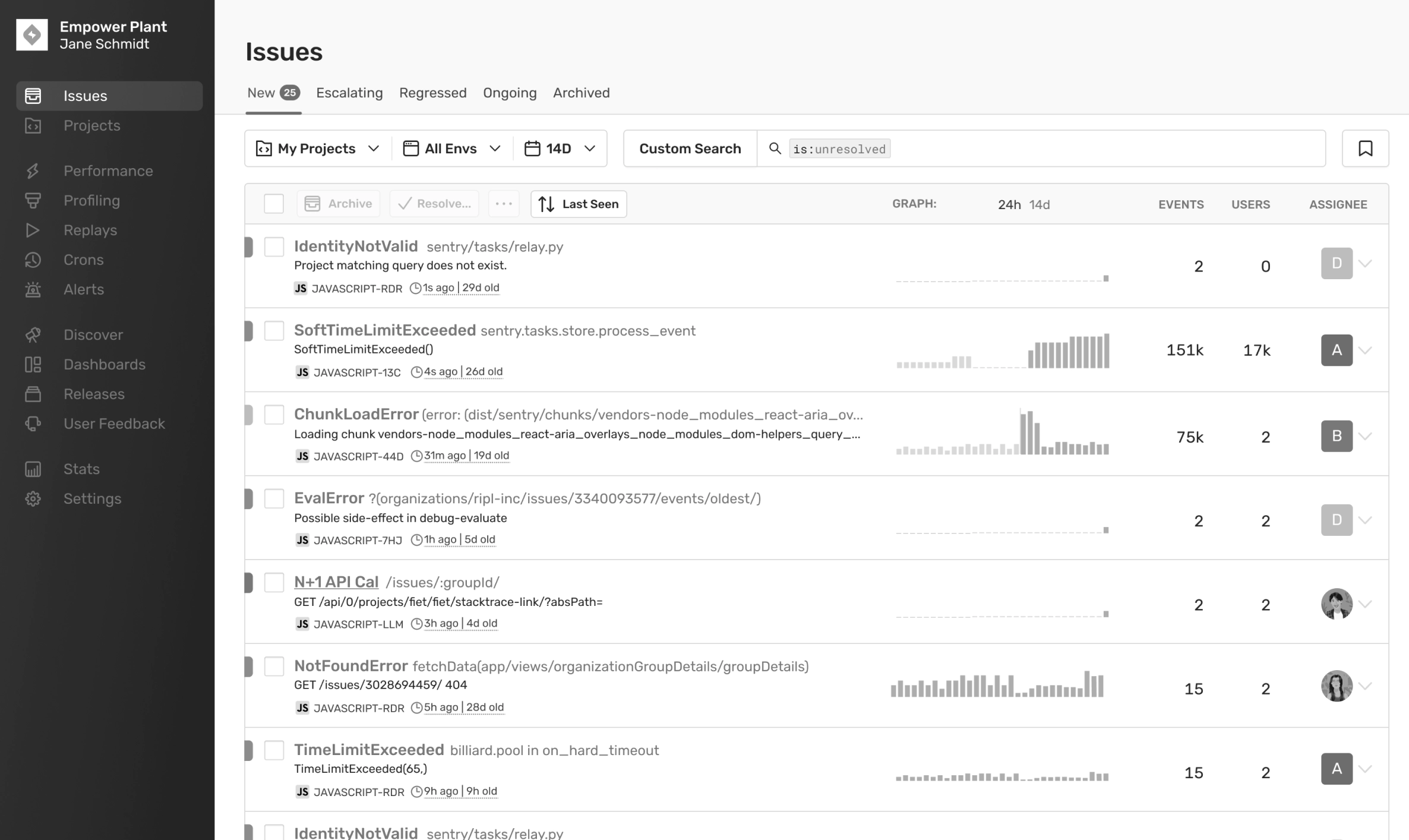Open the Profiling sidebar icon
Screen dimensions: 1409x840
(x=33, y=201)
